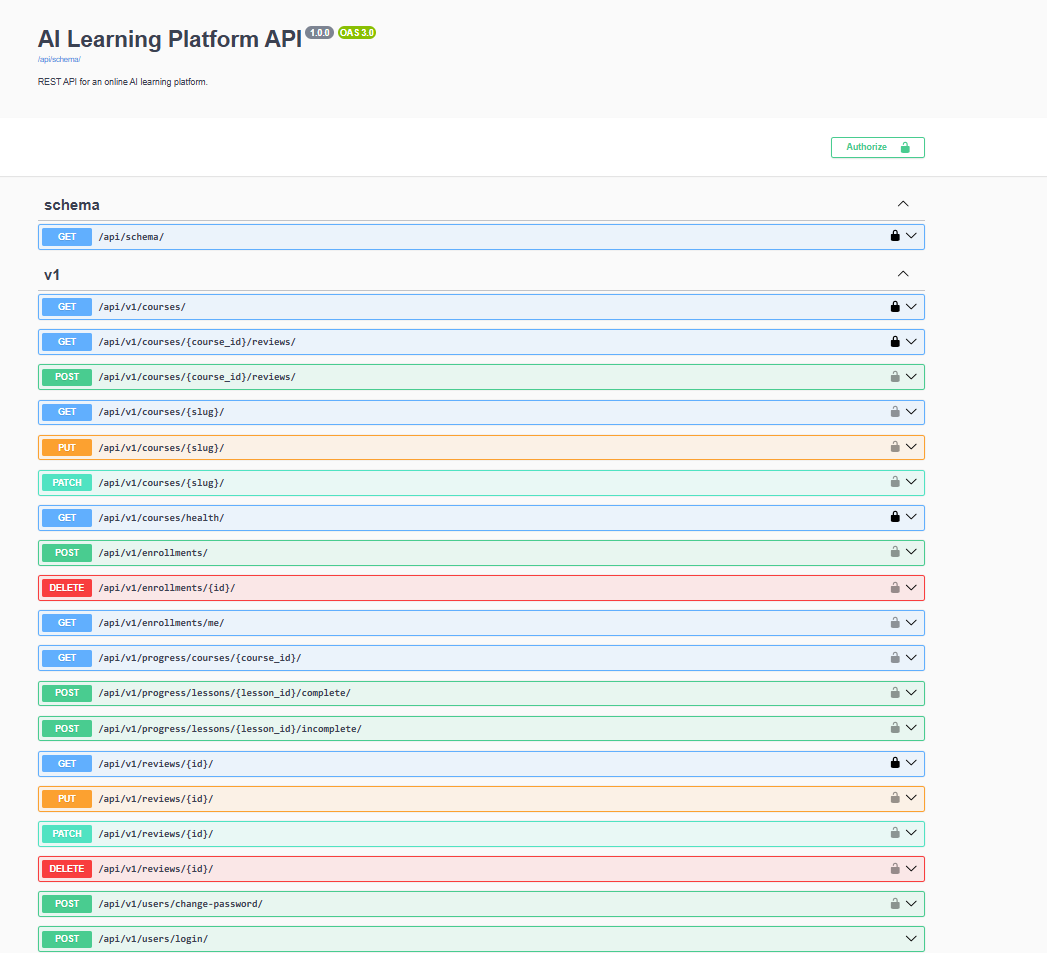The image size is (1047, 953).
Task: Click the lock icon on GET /api/v1/courses/
Action: point(895,307)
